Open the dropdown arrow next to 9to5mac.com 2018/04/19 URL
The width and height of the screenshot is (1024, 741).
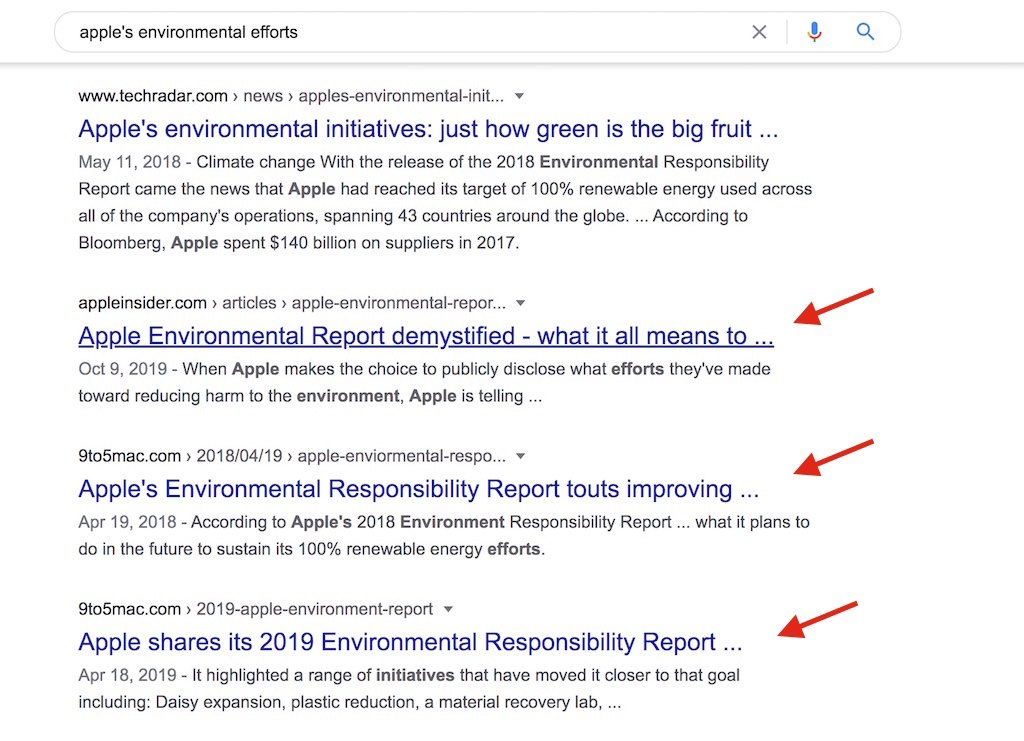[520, 456]
